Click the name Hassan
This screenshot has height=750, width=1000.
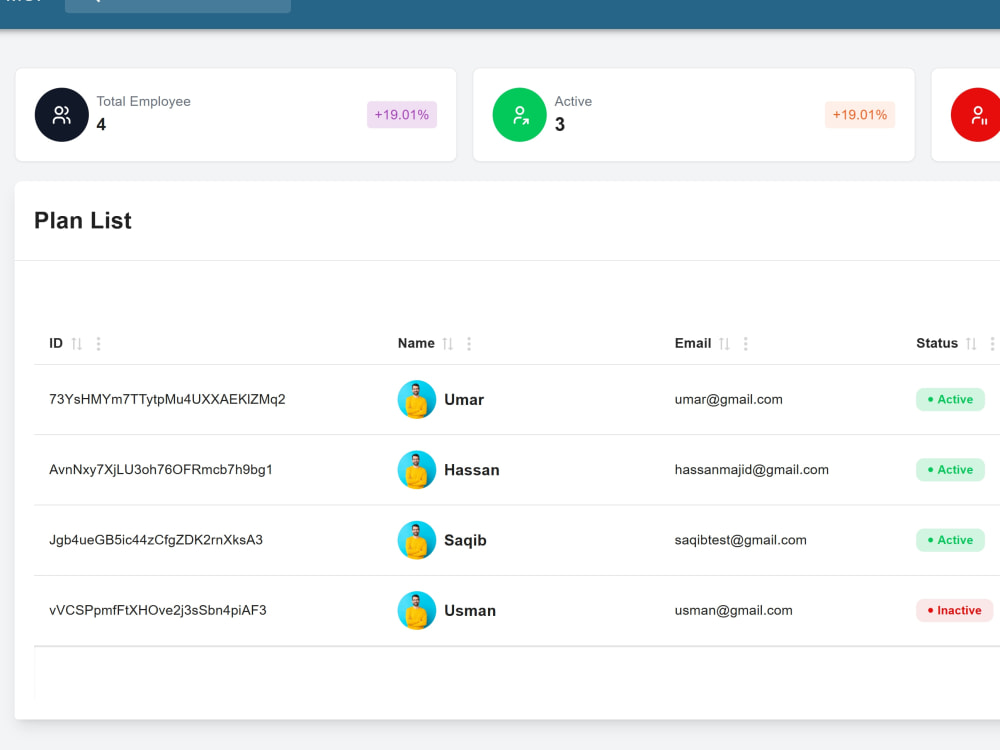click(x=471, y=470)
